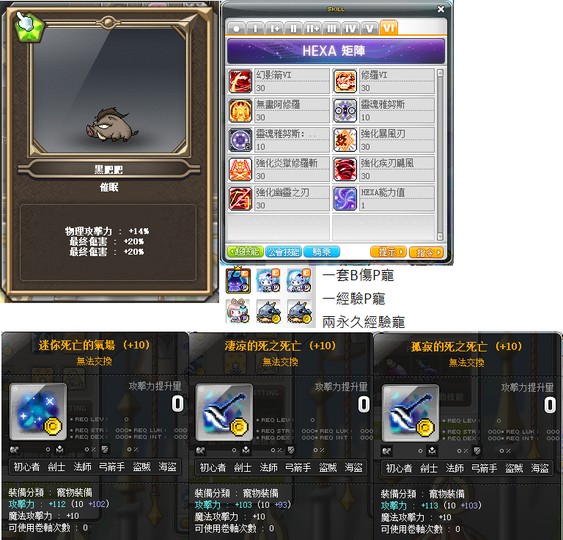Select the 強化幽靈之刃 skill icon
This screenshot has height=540, width=563.
240,199
